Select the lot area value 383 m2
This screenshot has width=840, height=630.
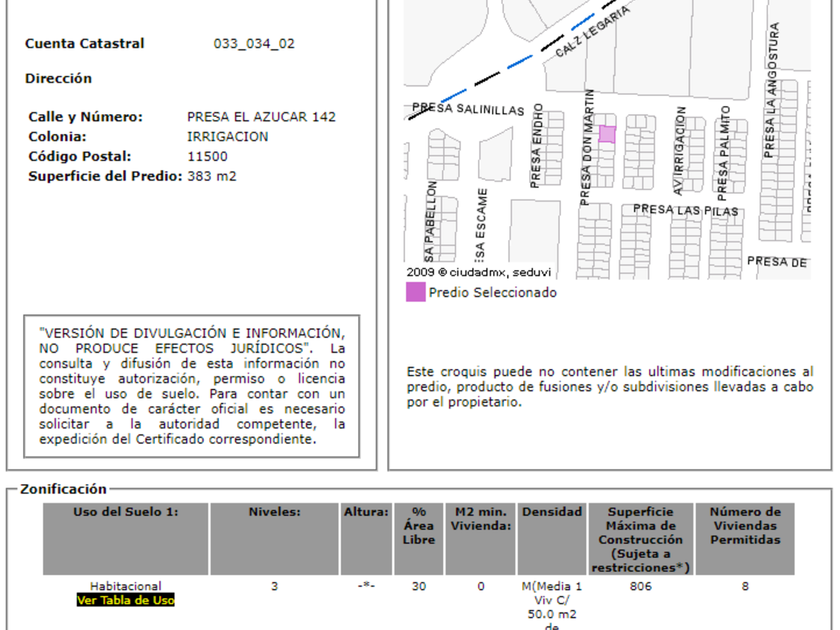point(212,176)
